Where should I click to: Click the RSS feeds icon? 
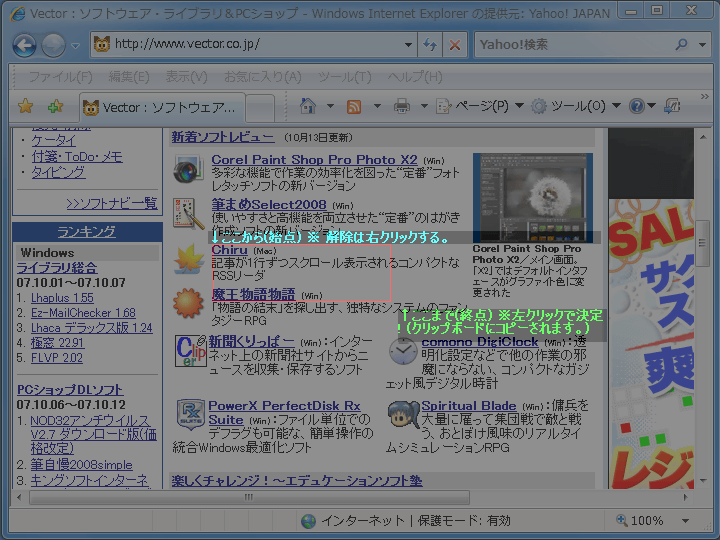[354, 107]
